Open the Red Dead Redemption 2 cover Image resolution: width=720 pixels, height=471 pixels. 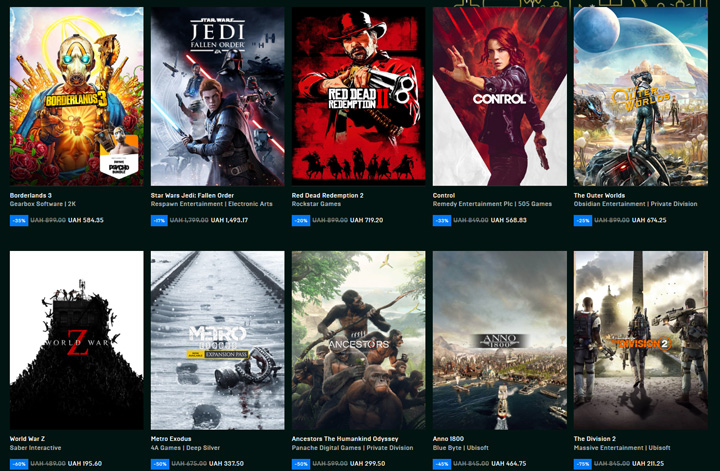(x=359, y=96)
